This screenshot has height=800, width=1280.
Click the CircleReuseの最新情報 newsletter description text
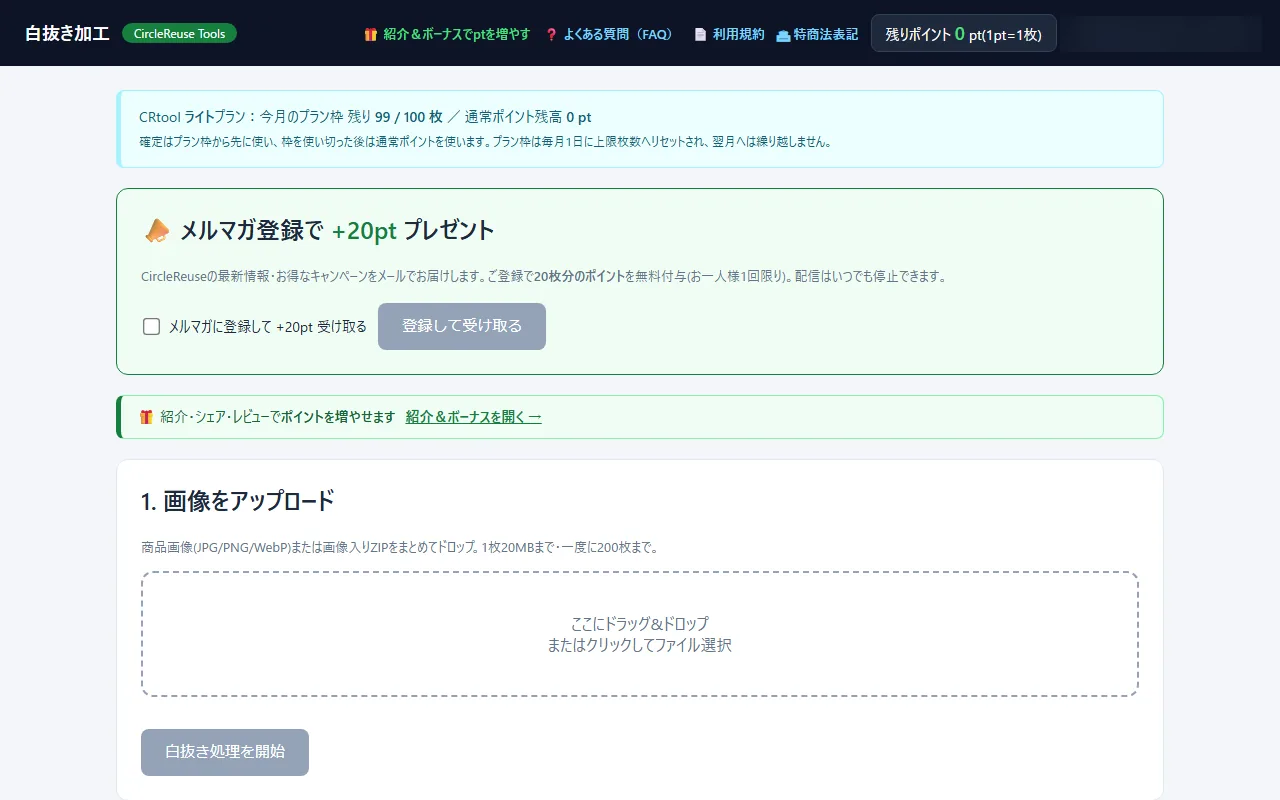tap(544, 276)
